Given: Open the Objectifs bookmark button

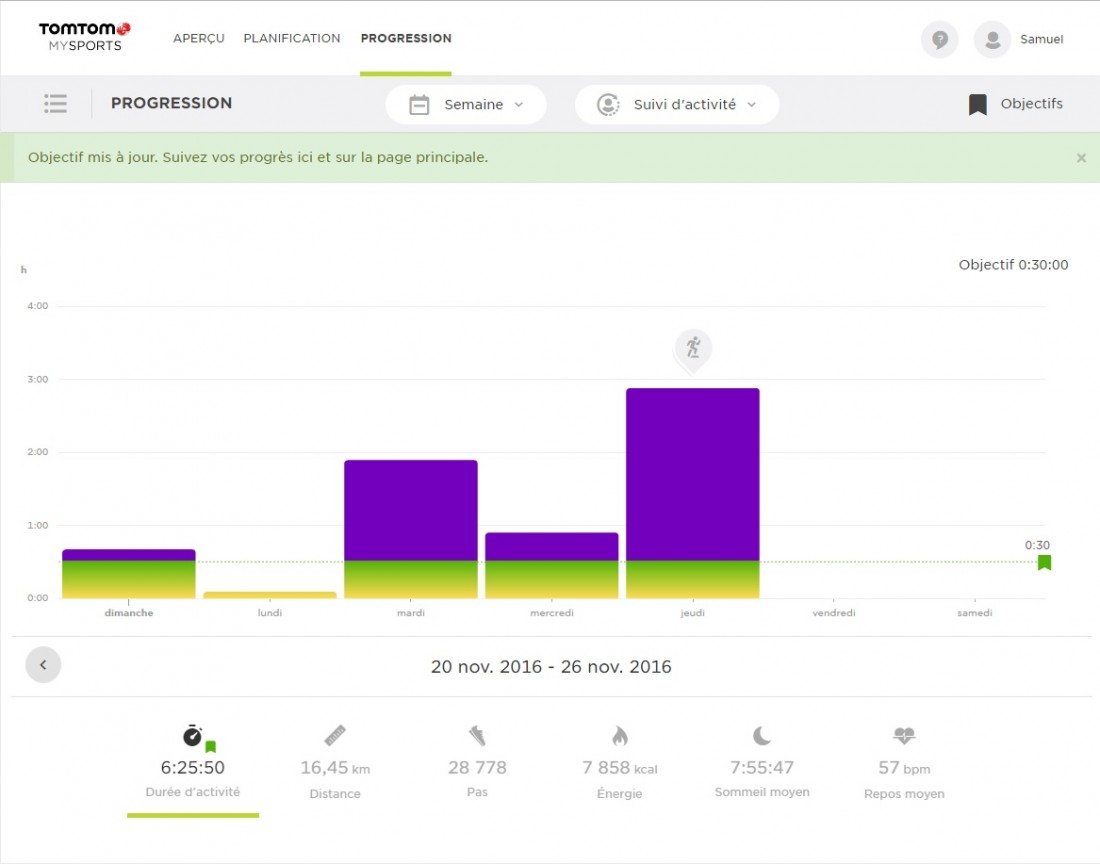Looking at the screenshot, I should [x=1015, y=104].
